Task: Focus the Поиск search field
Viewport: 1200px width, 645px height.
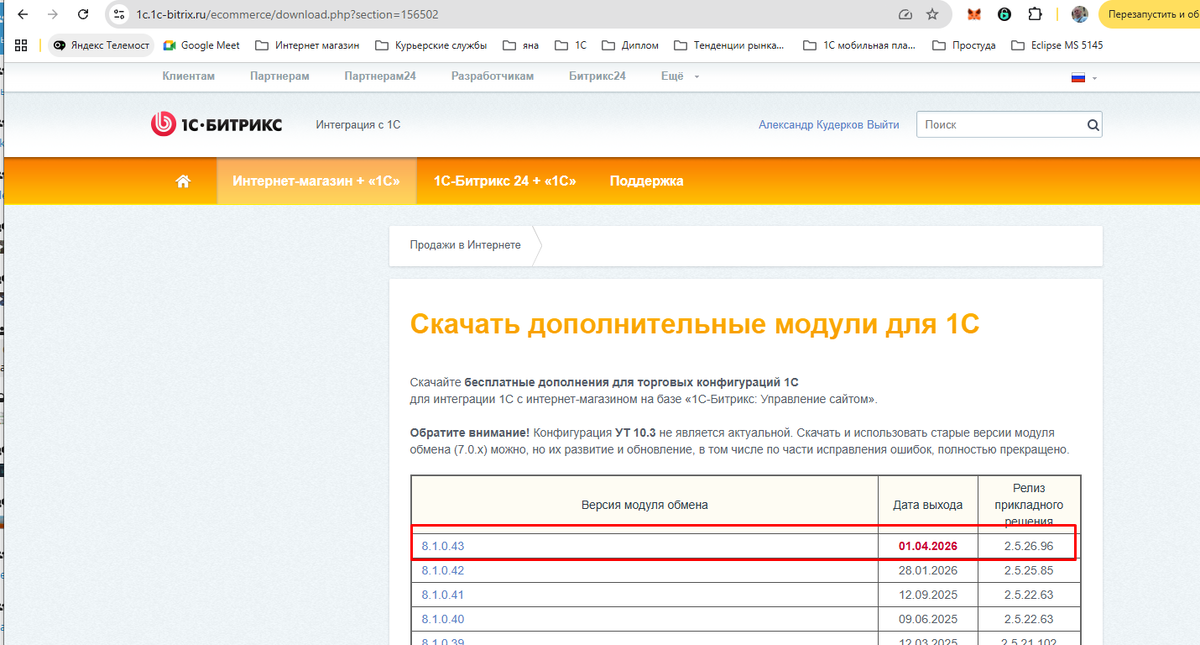Action: click(x=1001, y=125)
